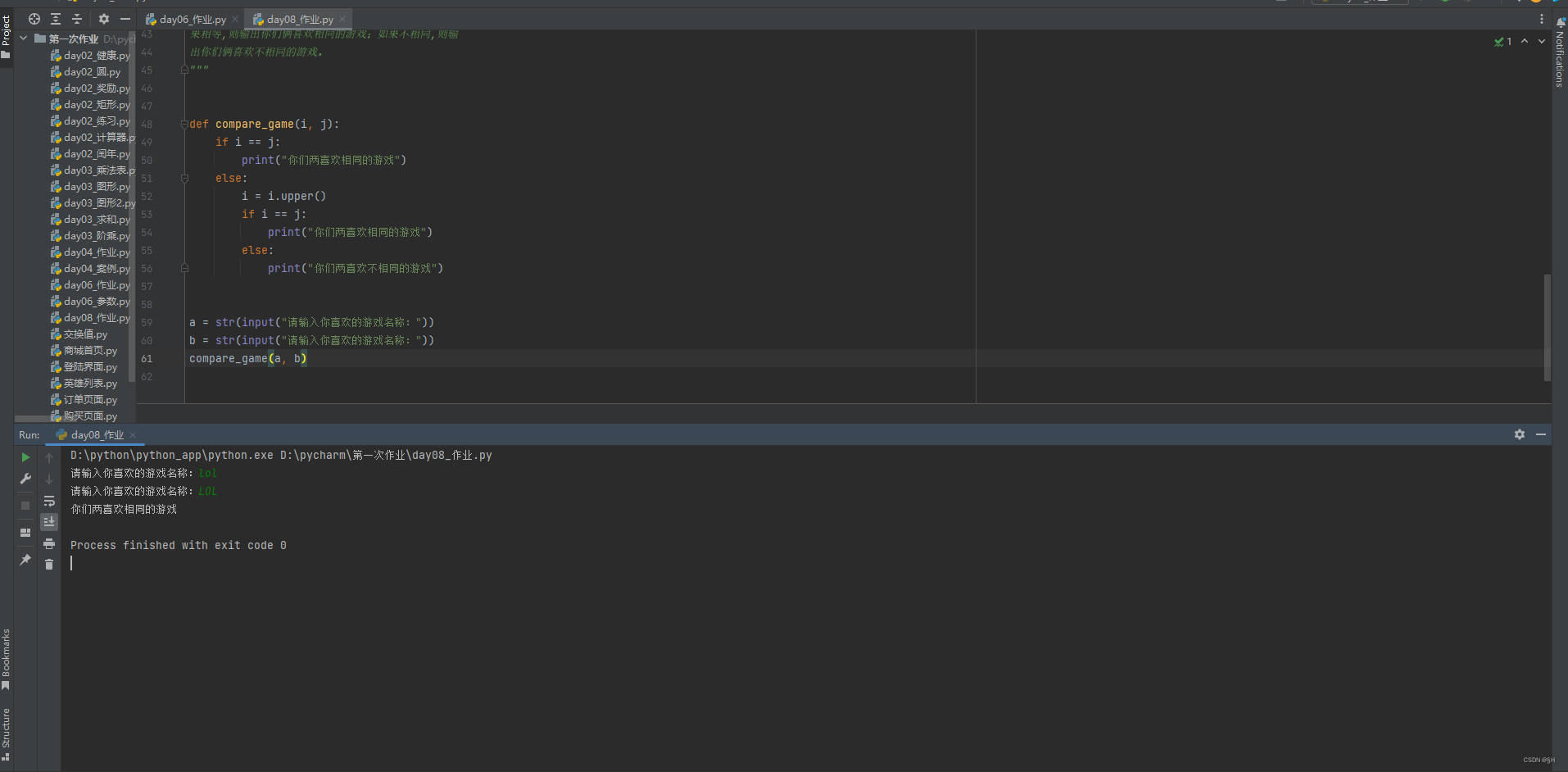
Task: Open Project panel options gear
Action: pos(104,19)
